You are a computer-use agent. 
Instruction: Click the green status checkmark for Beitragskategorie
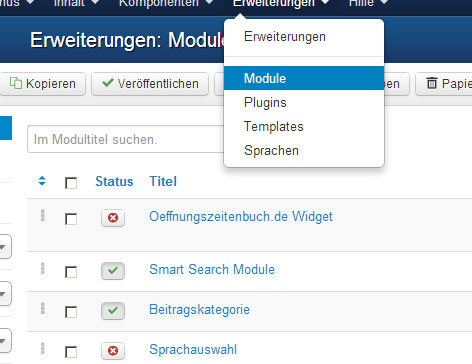click(113, 311)
